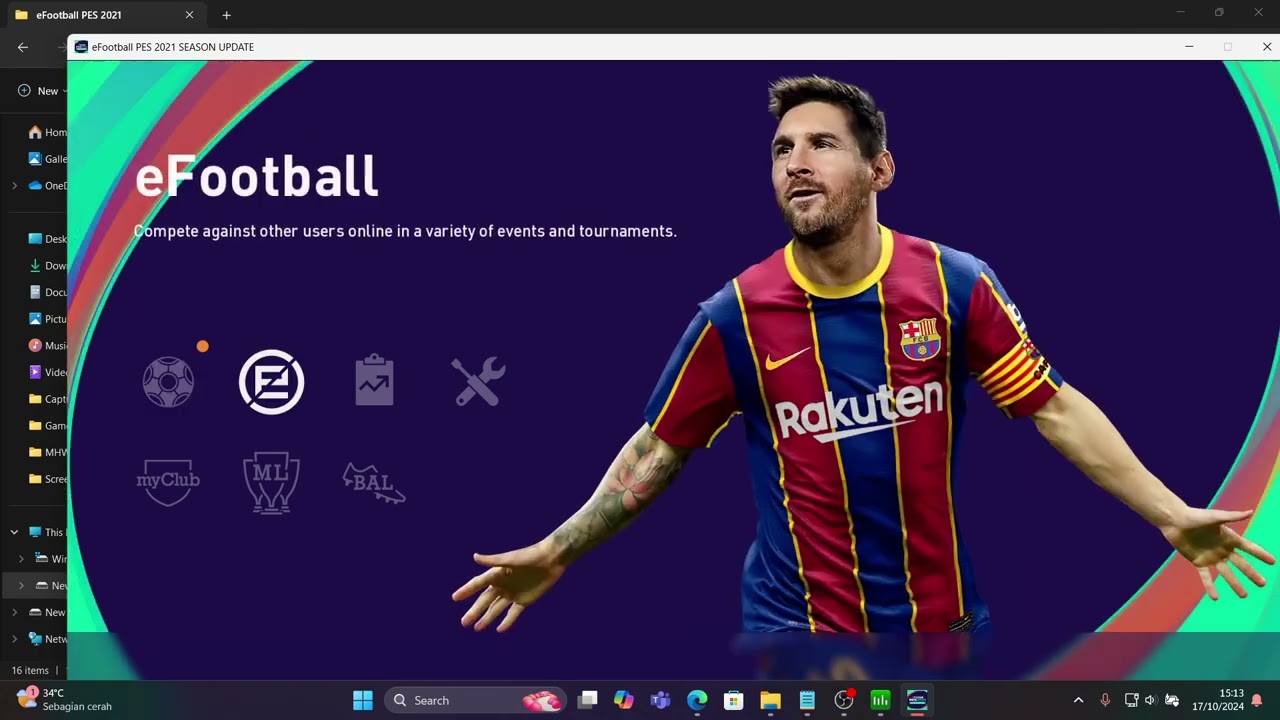Open Microsoft Edge from the taskbar
The height and width of the screenshot is (720, 1280).
pyautogui.click(x=697, y=700)
